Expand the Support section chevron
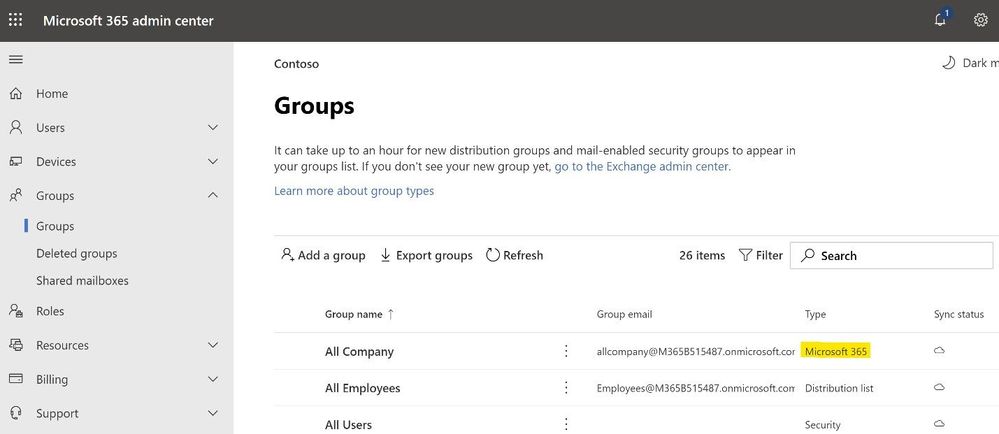 click(213, 413)
